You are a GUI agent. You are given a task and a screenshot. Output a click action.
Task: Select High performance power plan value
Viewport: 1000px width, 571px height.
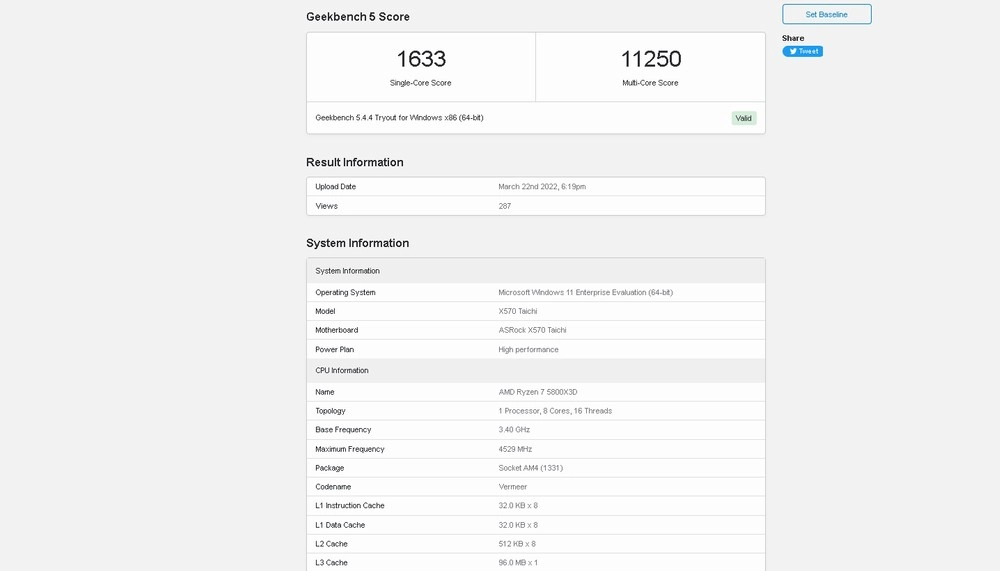pyautogui.click(x=528, y=350)
